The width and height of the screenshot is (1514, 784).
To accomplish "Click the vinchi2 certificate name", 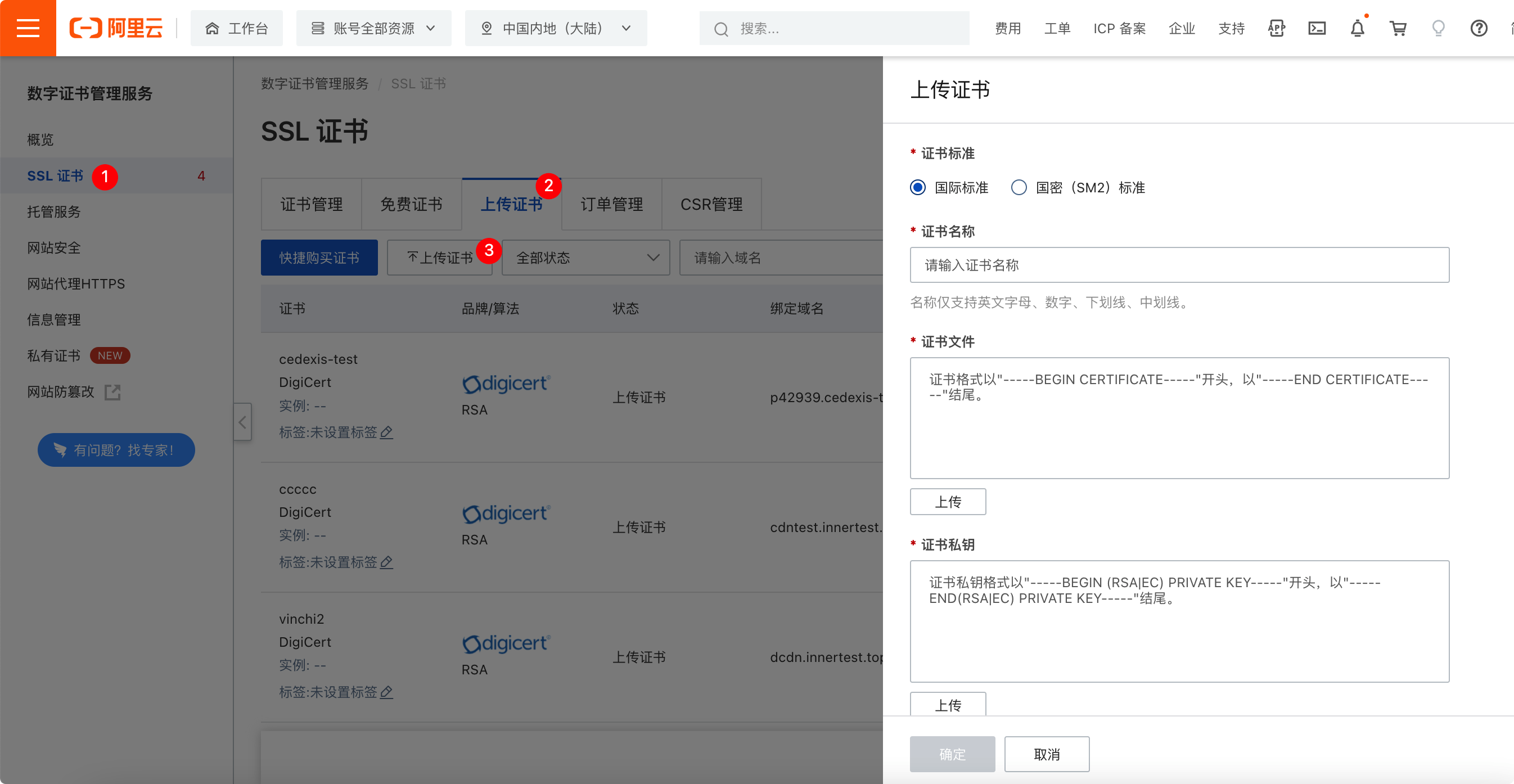I will pos(301,619).
